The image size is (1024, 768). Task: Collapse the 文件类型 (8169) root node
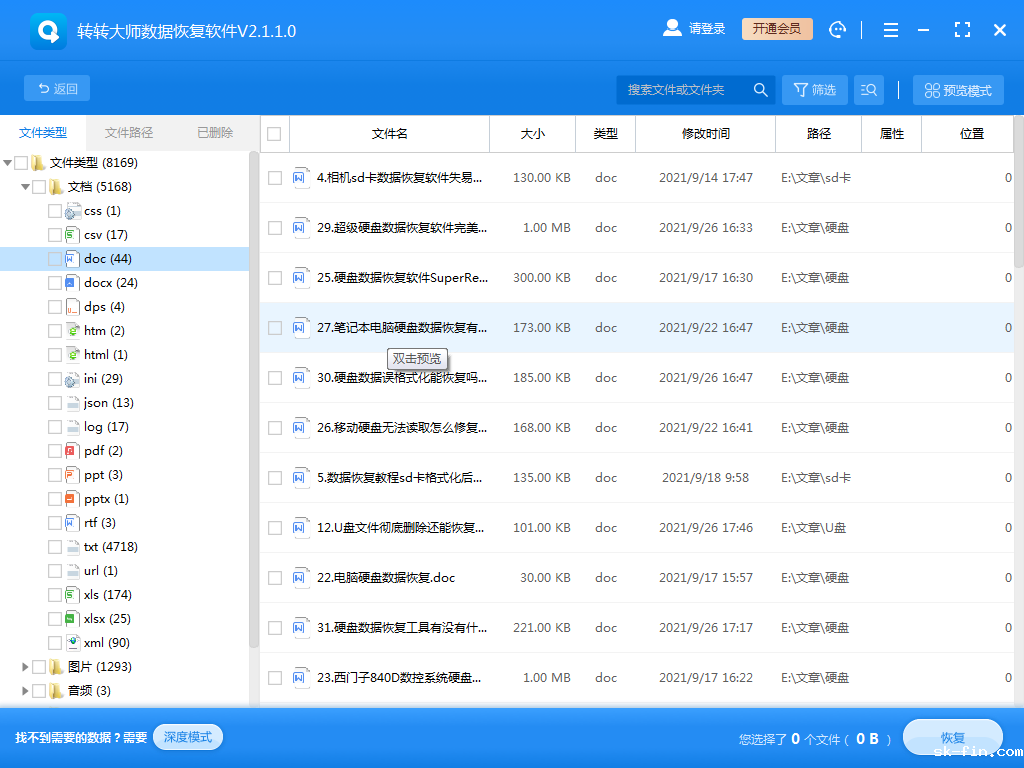10,162
